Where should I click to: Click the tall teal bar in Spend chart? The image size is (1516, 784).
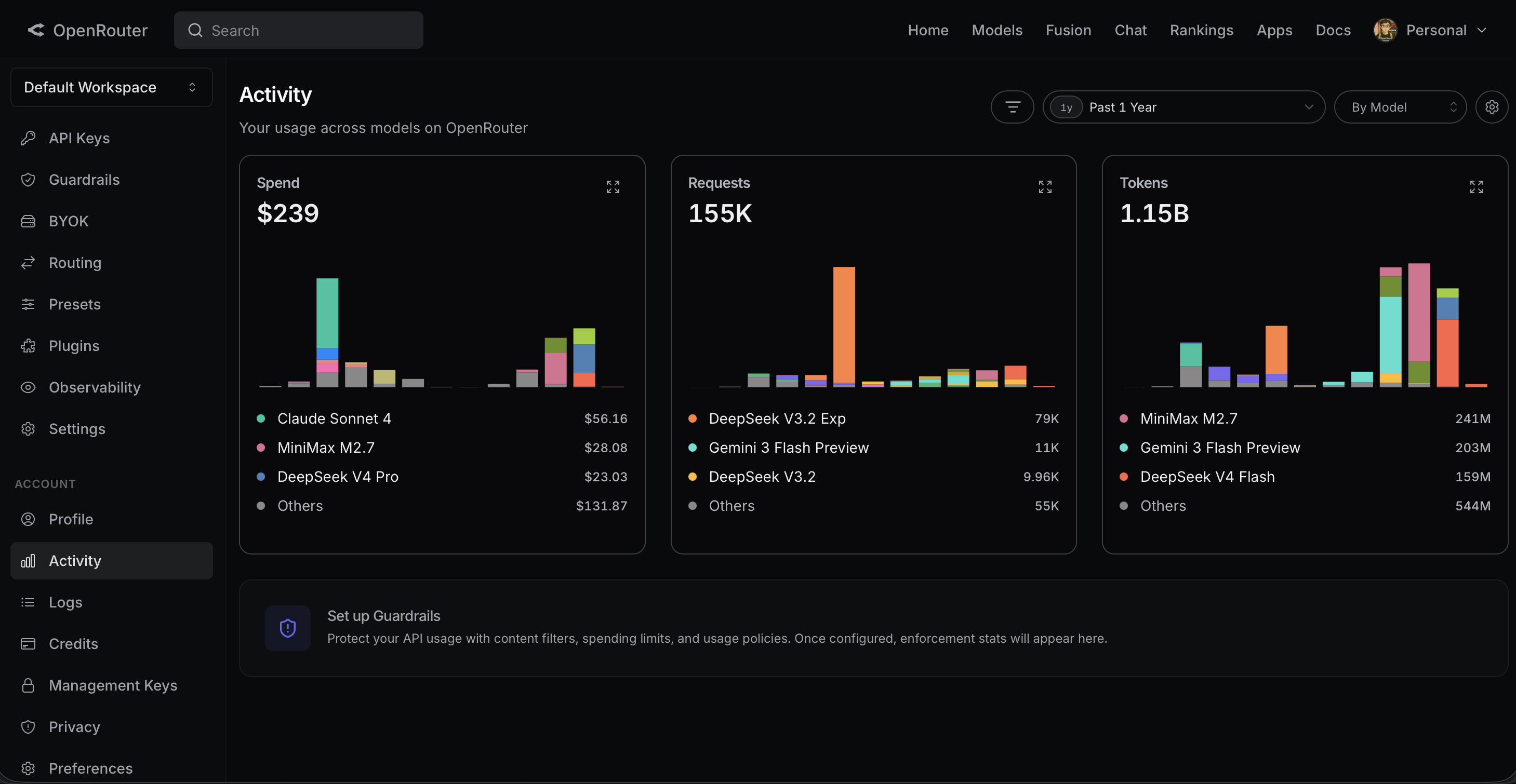click(327, 313)
